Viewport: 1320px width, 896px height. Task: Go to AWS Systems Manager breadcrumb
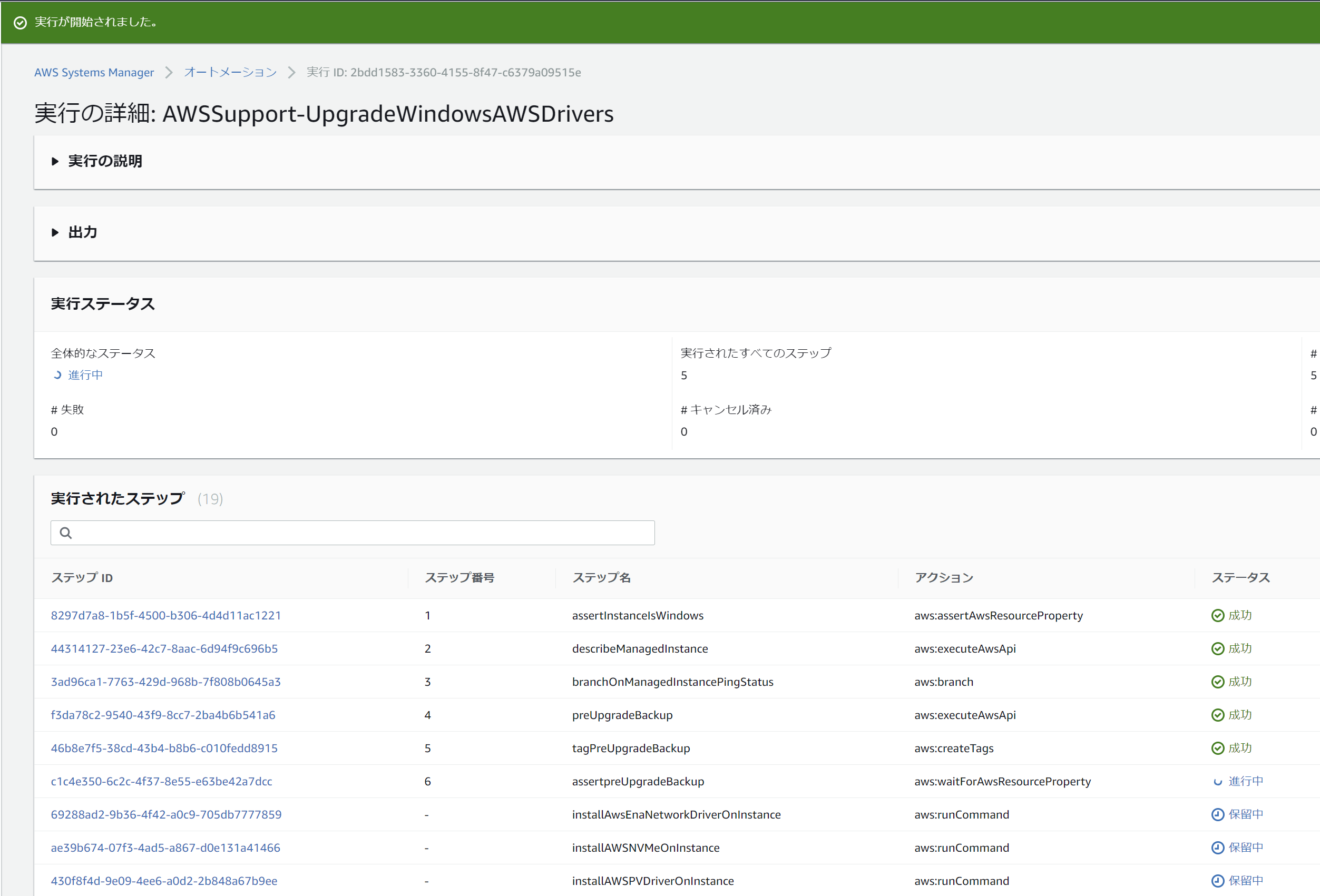point(94,73)
